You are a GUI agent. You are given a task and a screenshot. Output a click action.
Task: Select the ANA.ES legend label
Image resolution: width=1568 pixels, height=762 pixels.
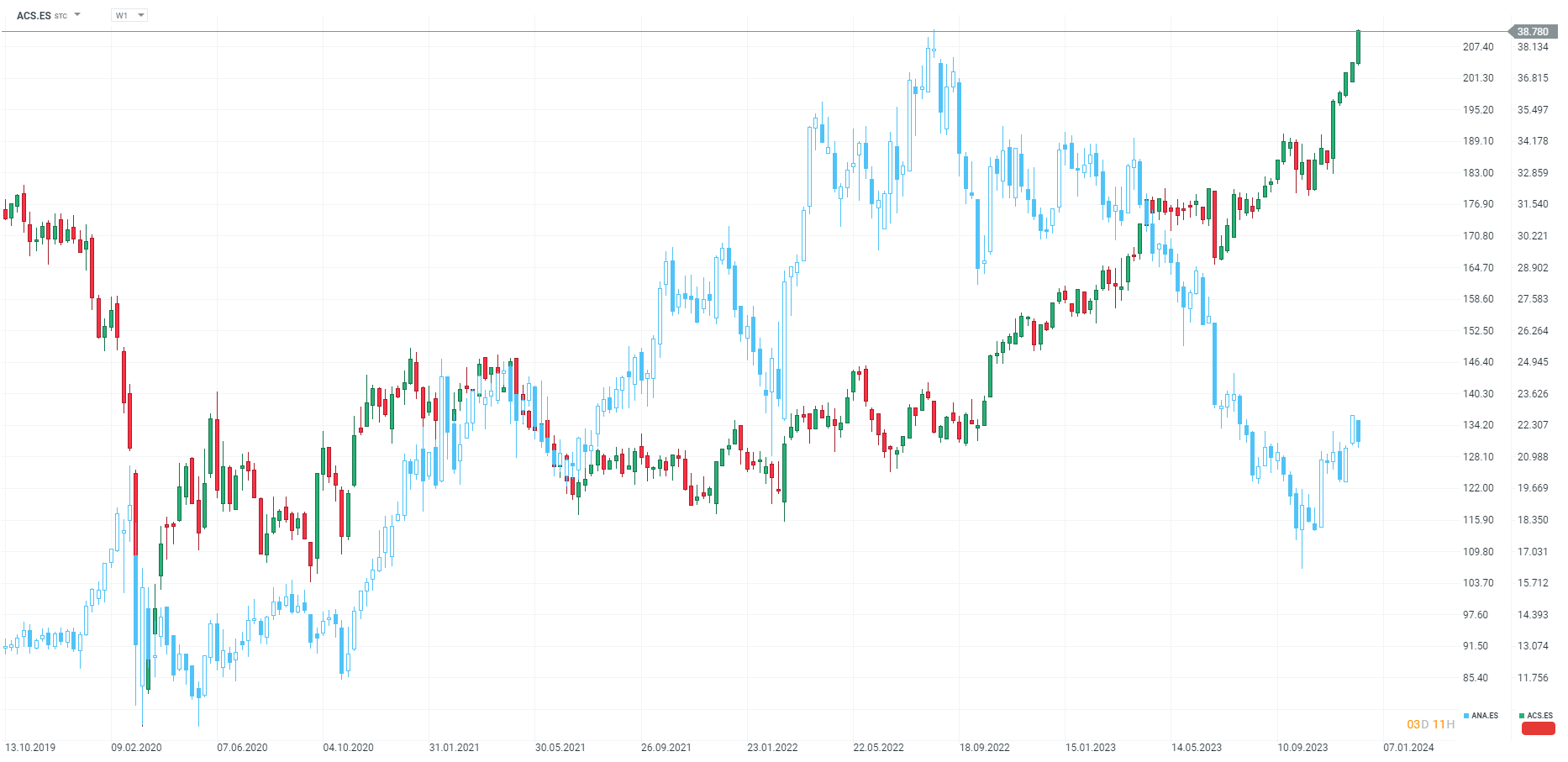coord(1485,716)
